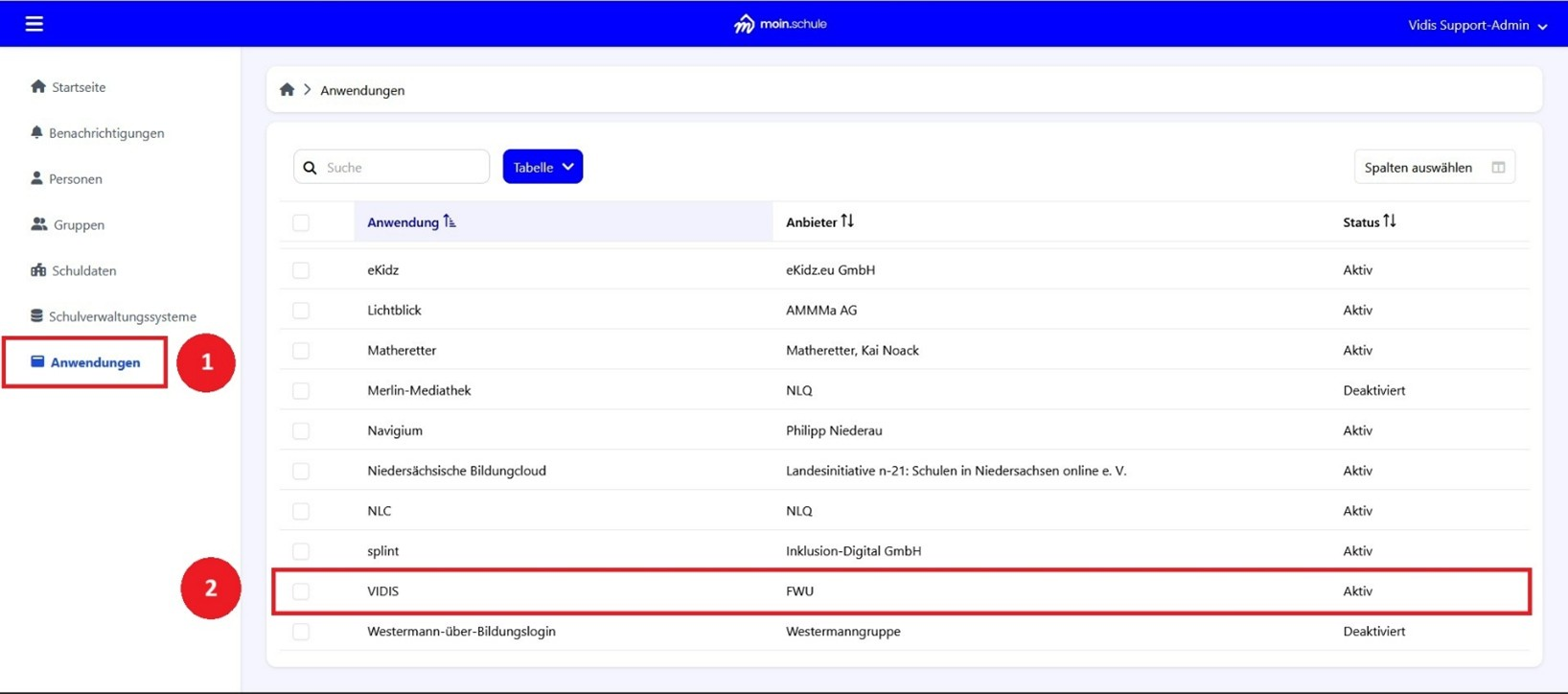Click the Startseite house icon
The height and width of the screenshot is (694, 1568).
click(x=38, y=86)
